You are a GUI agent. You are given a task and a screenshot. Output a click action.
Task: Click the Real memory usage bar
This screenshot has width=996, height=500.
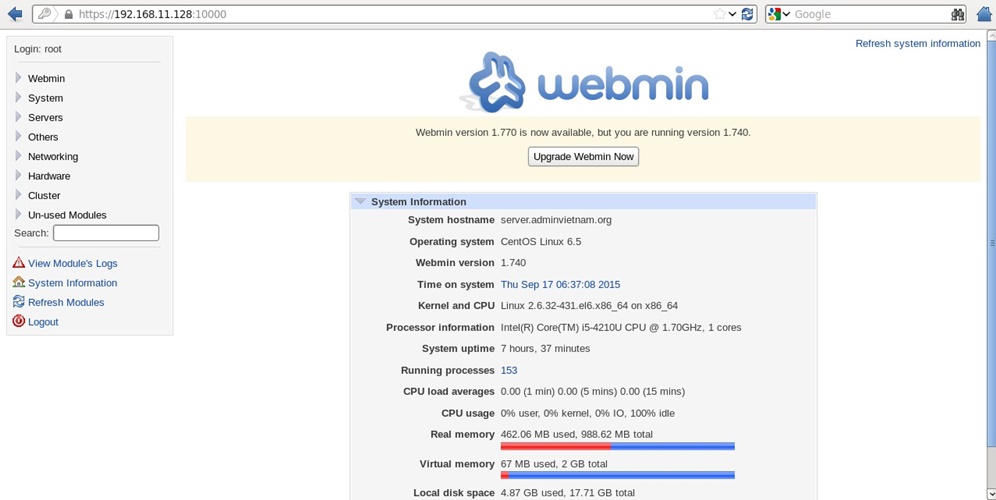617,446
